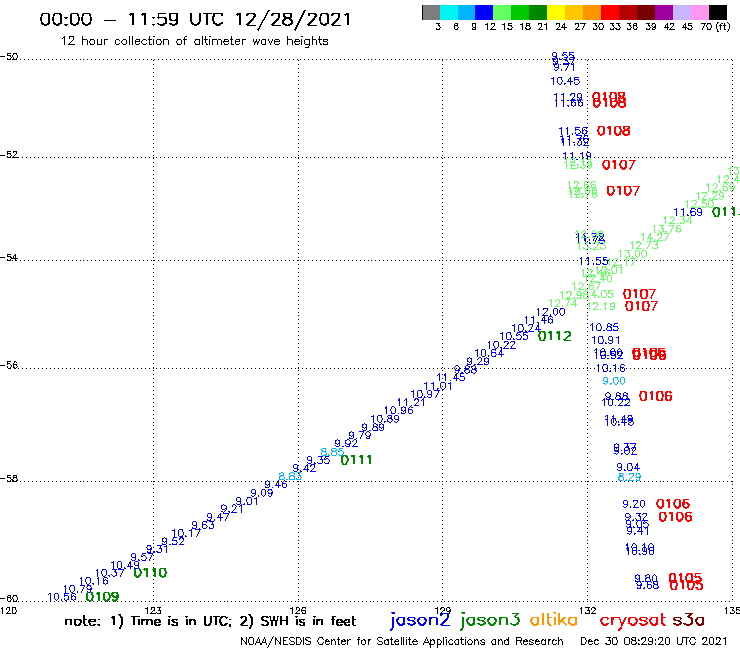Click the NOAA/NESDIS Center credit line

coord(402,642)
